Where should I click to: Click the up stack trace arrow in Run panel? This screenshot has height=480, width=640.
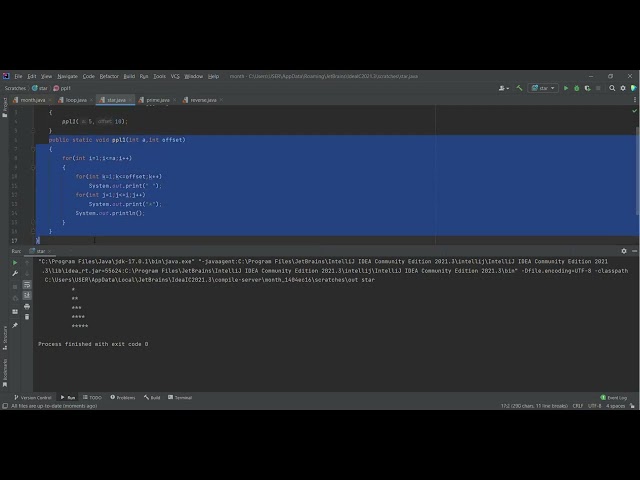(27, 263)
